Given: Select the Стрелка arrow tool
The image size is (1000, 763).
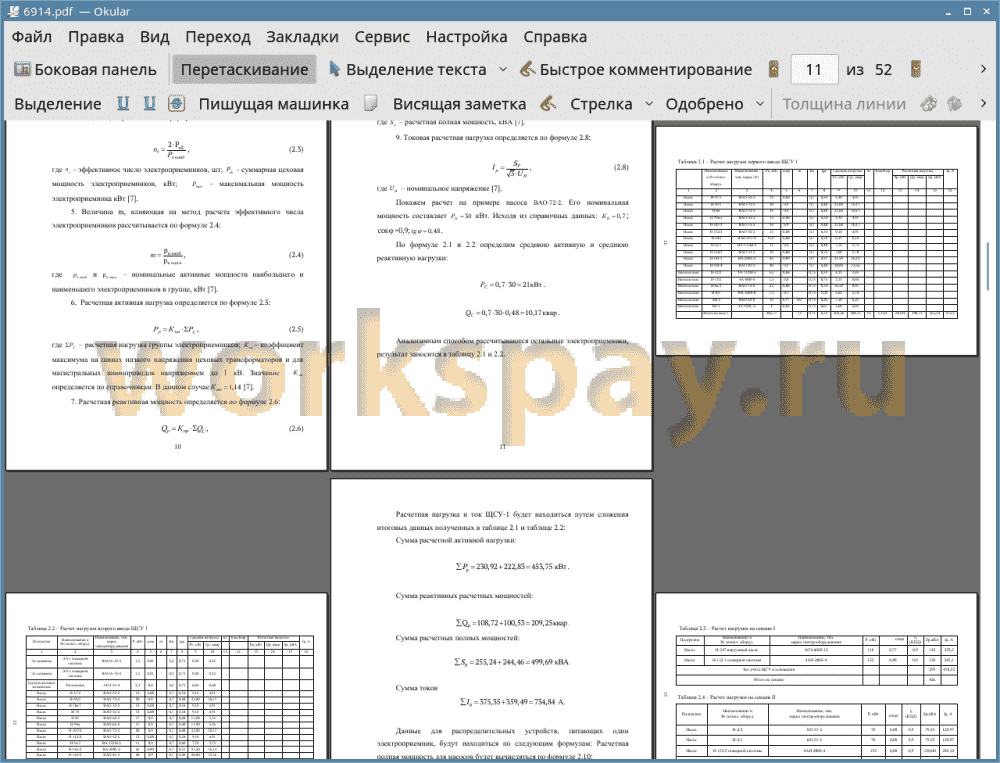Looking at the screenshot, I should [601, 104].
